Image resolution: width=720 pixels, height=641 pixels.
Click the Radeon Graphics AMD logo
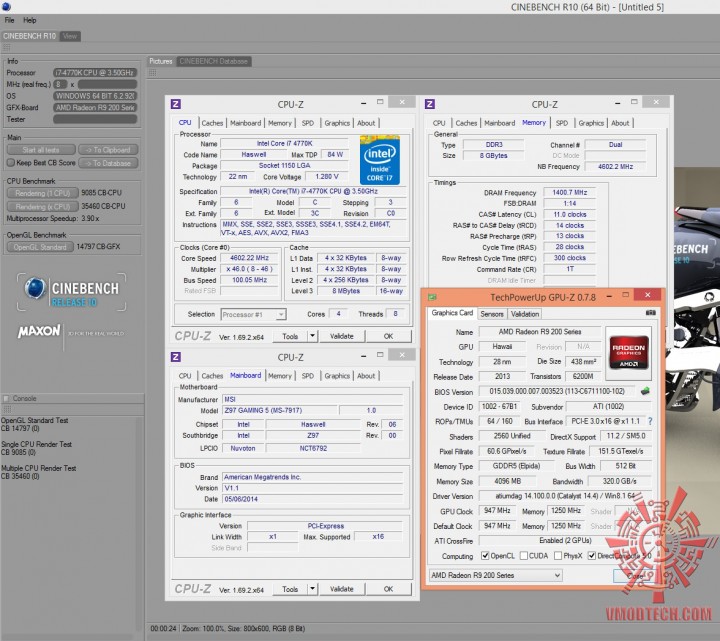click(629, 353)
